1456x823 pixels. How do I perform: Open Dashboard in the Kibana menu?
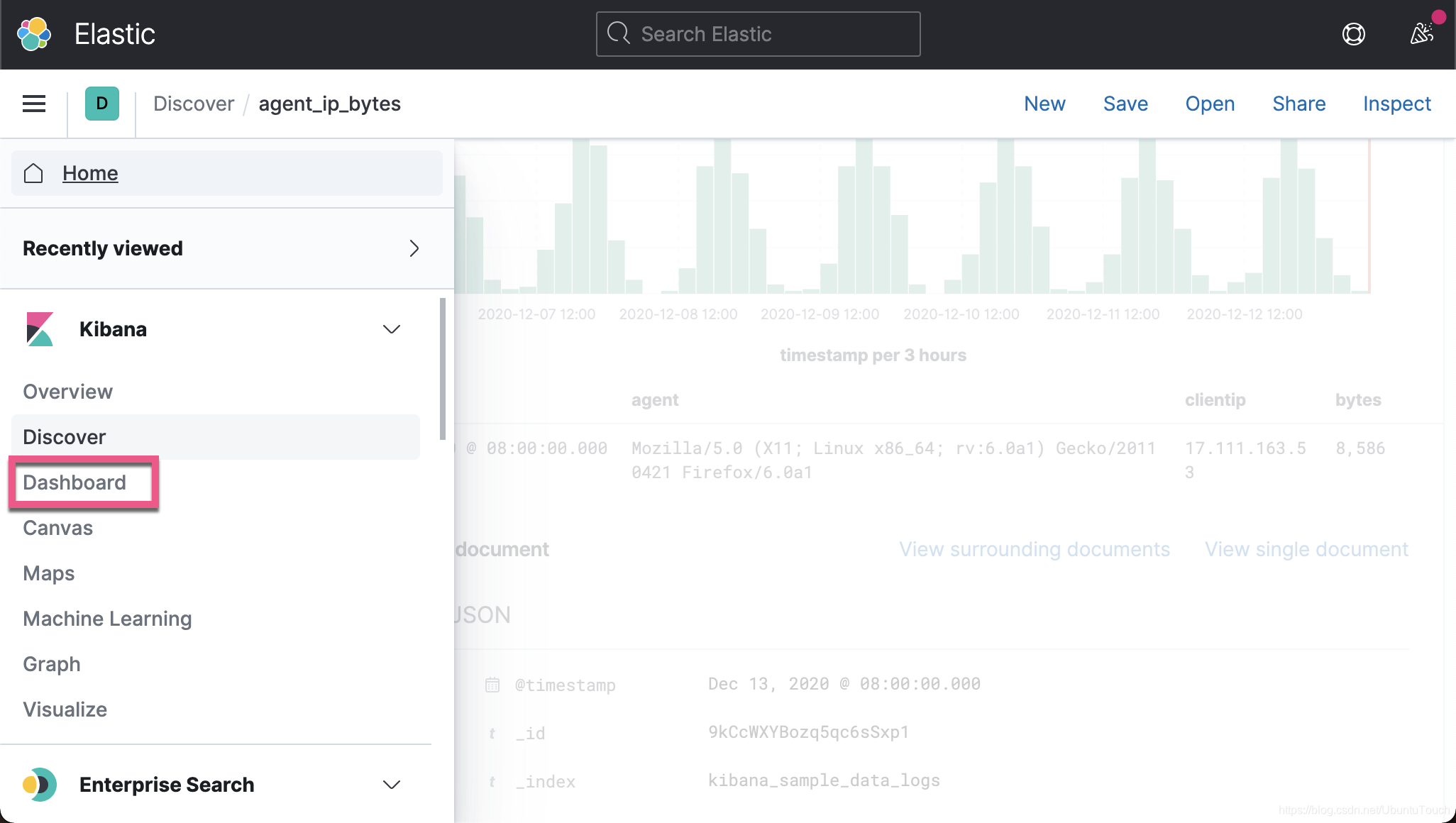tap(75, 482)
